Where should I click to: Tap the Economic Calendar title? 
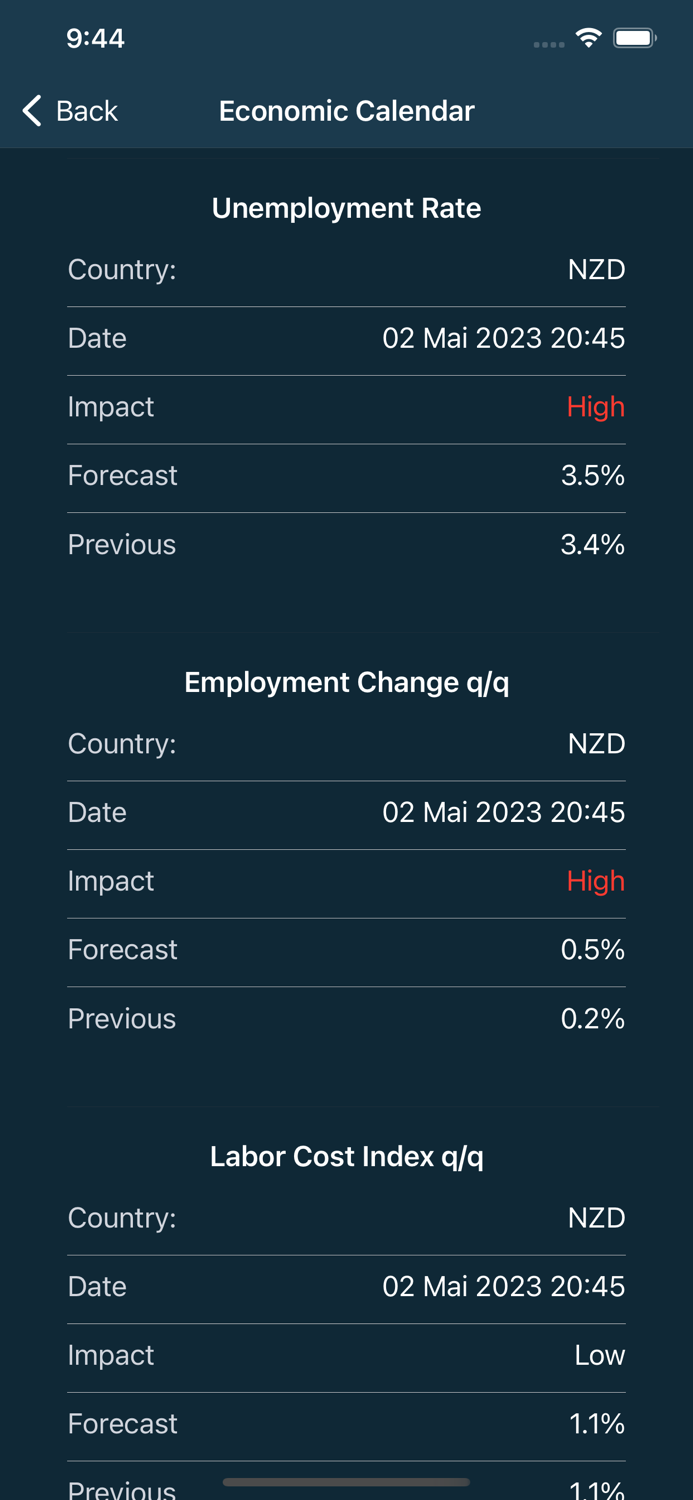click(x=346, y=111)
